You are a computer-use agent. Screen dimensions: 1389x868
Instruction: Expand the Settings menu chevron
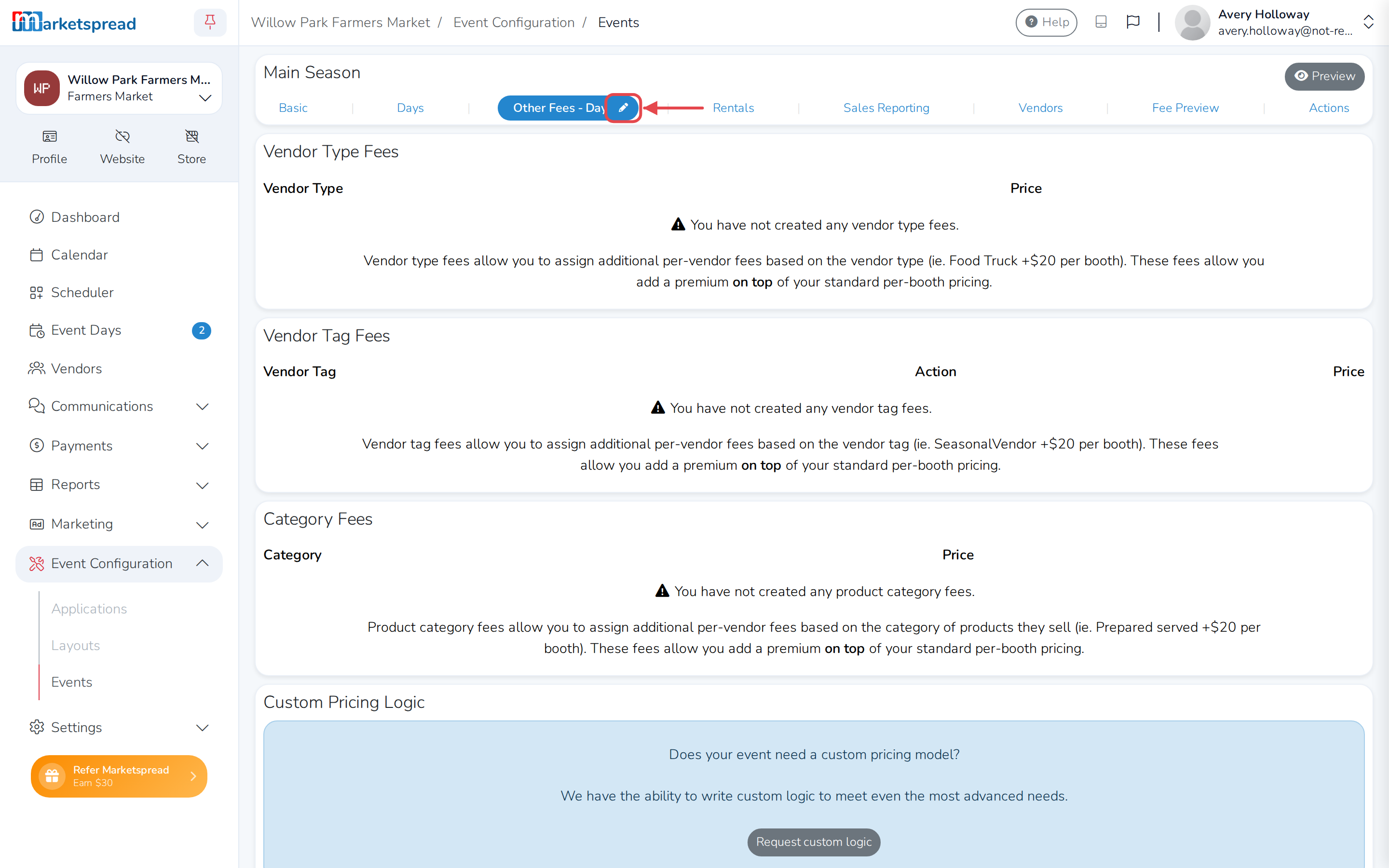(202, 728)
